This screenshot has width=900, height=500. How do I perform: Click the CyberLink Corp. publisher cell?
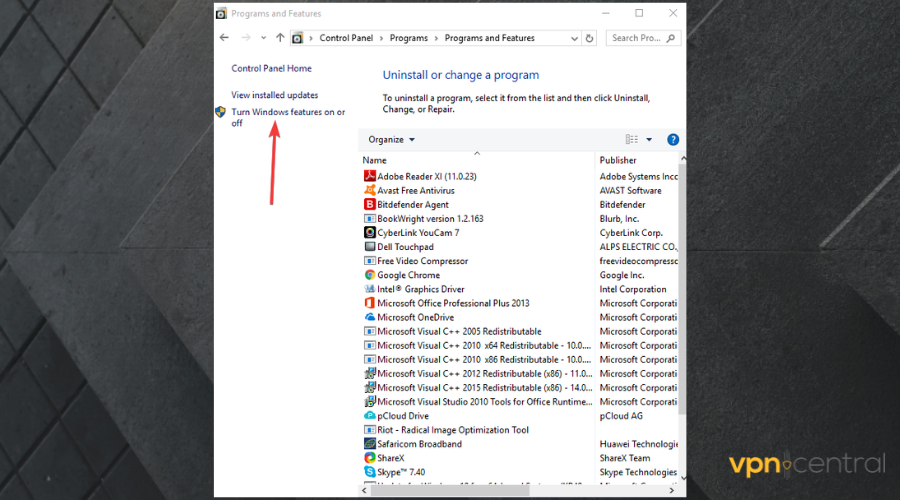click(x=631, y=232)
